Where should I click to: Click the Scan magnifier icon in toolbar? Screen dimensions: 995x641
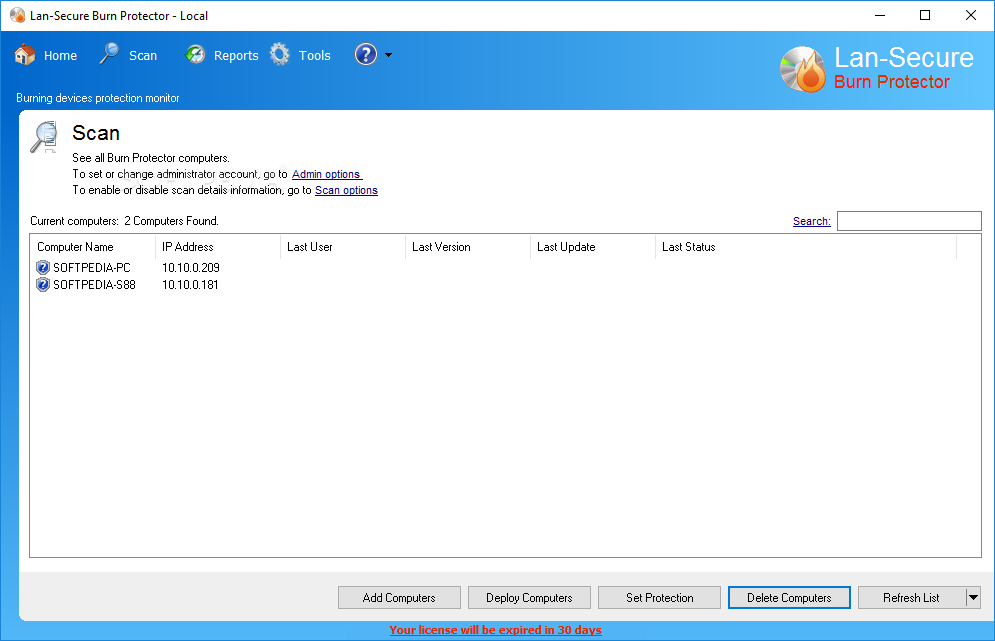(x=109, y=54)
